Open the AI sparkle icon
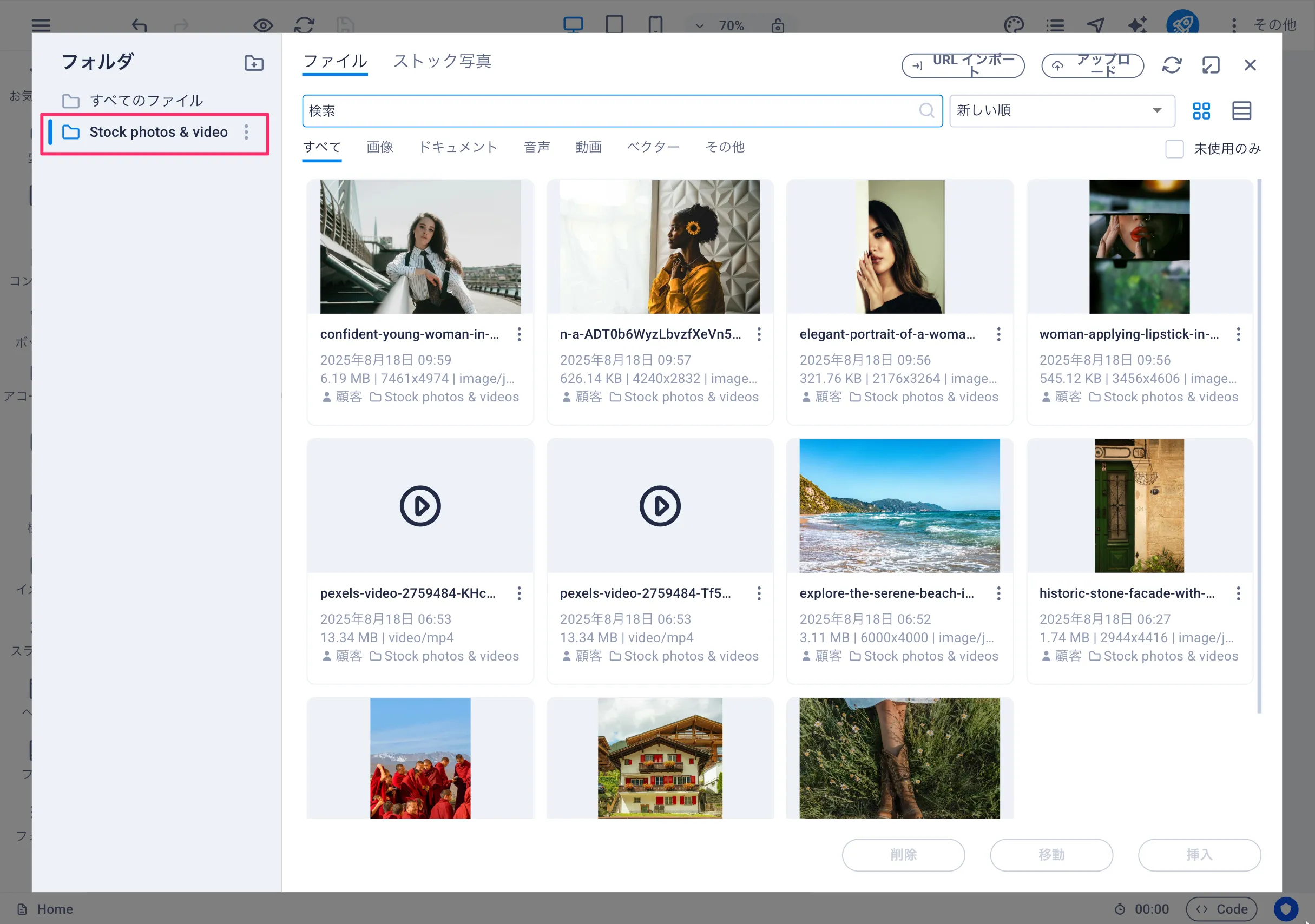The width and height of the screenshot is (1315, 924). coord(1137,25)
